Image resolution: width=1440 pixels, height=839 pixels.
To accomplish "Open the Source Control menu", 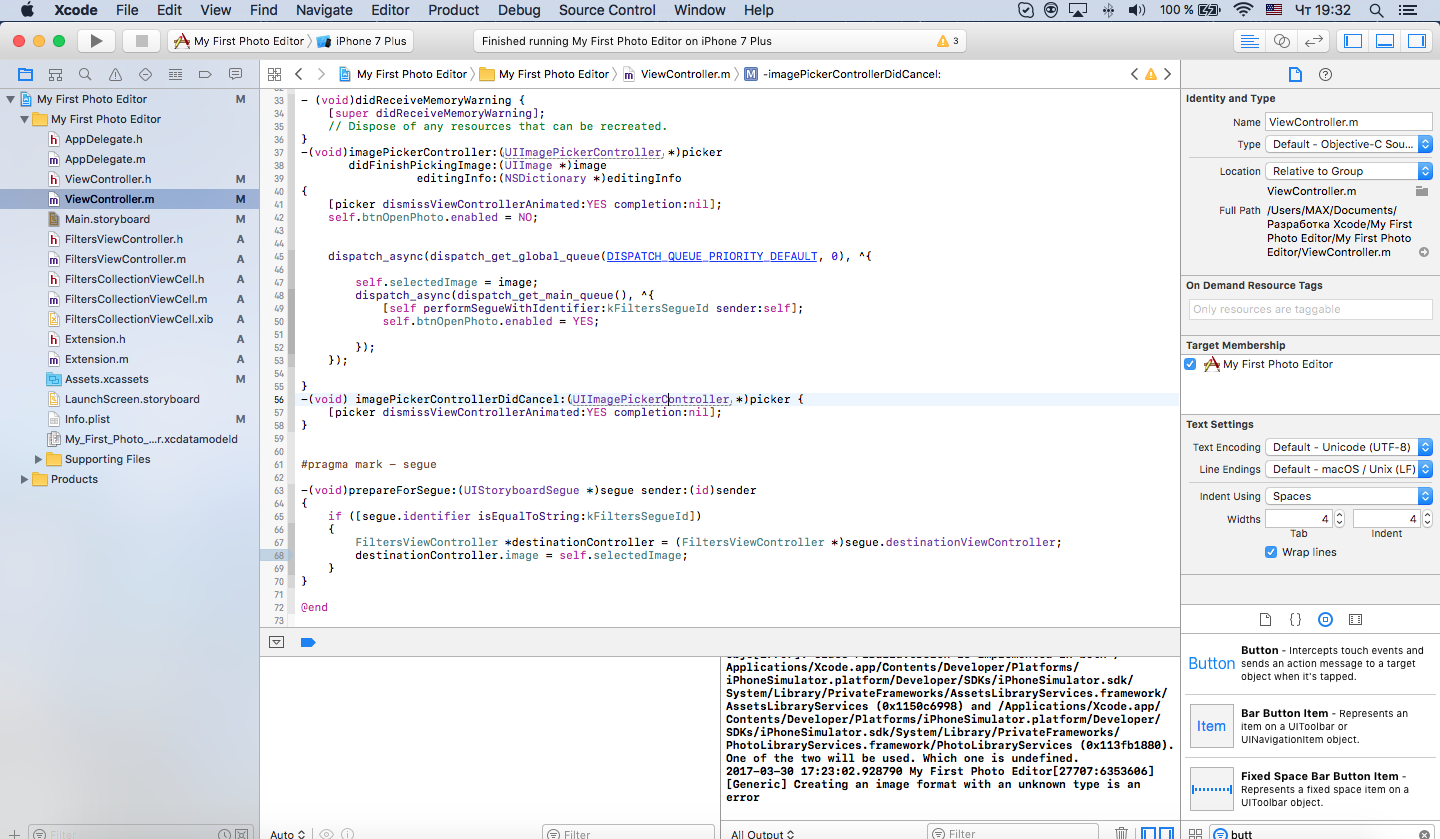I will (x=608, y=10).
